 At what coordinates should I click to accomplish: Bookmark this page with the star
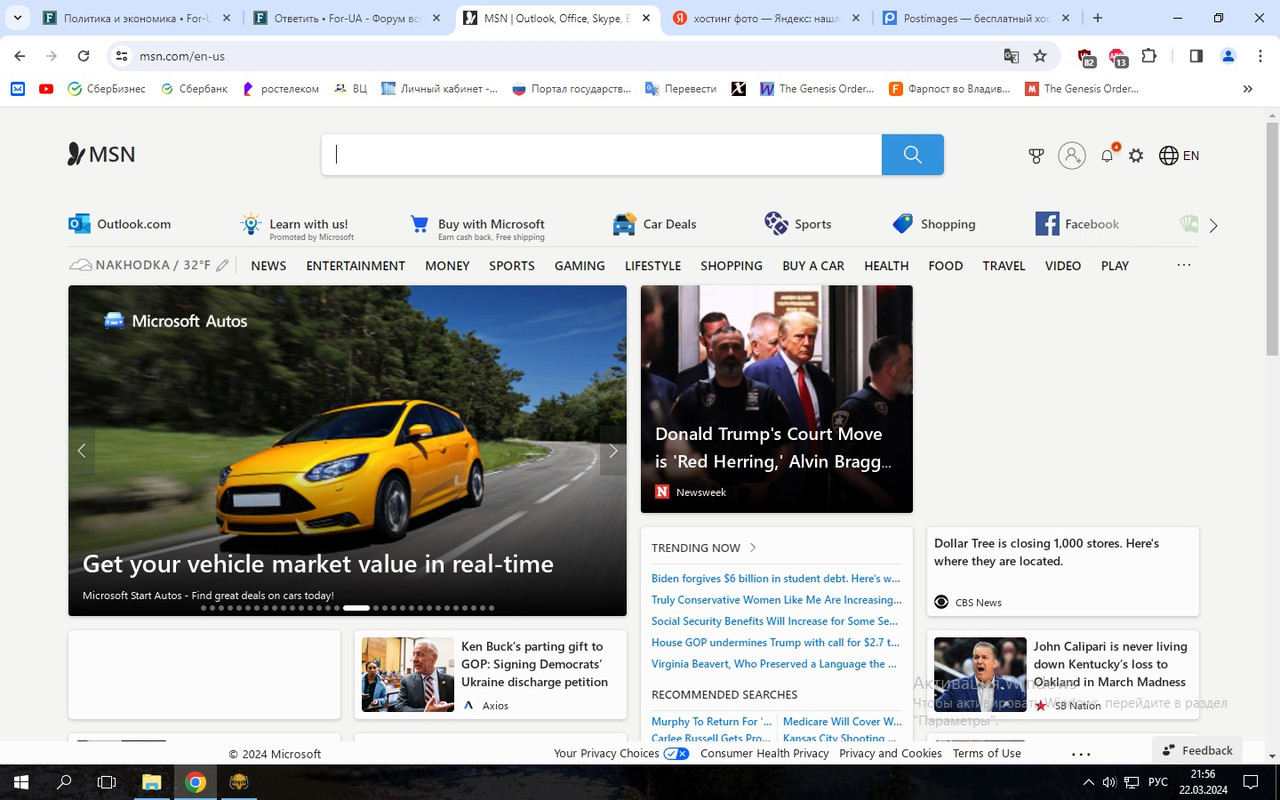click(1040, 56)
